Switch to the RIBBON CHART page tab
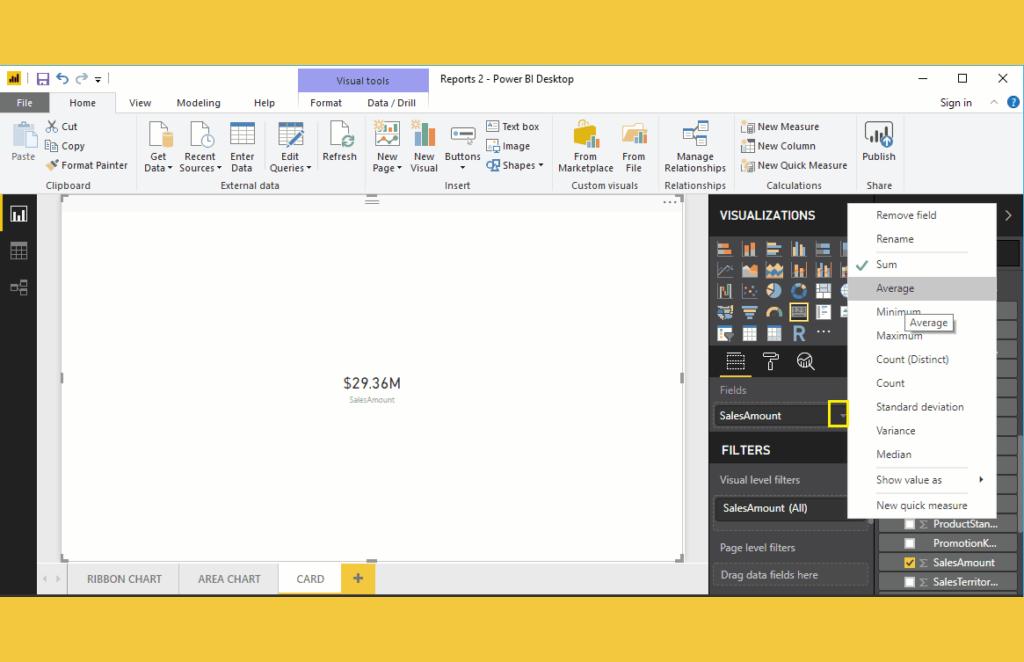The height and width of the screenshot is (662, 1024). pos(124,578)
